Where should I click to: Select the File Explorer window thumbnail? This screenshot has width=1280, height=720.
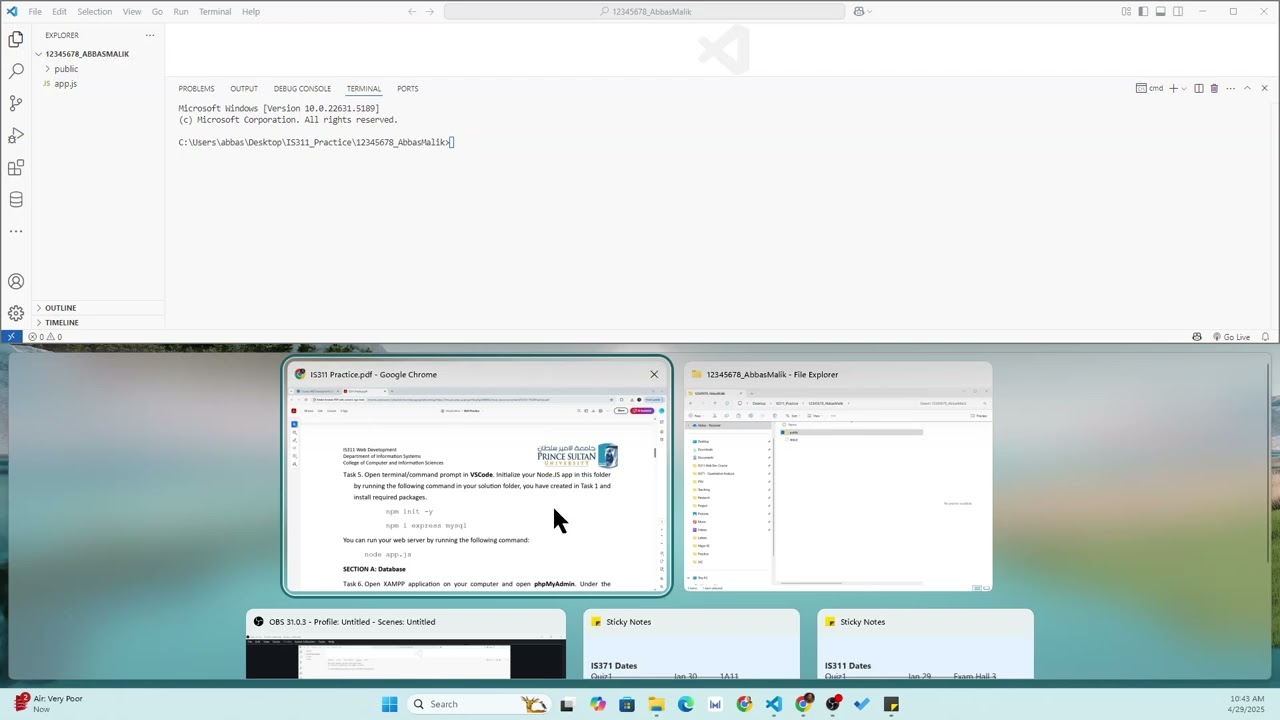coord(838,477)
